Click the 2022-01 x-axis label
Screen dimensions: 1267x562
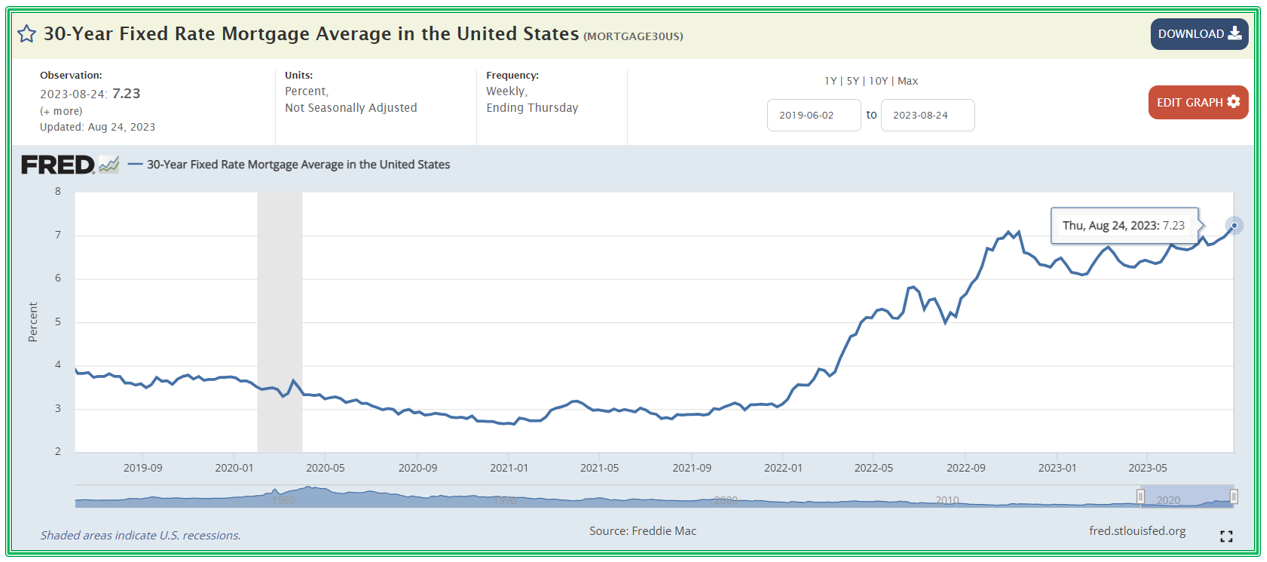pyautogui.click(x=783, y=467)
